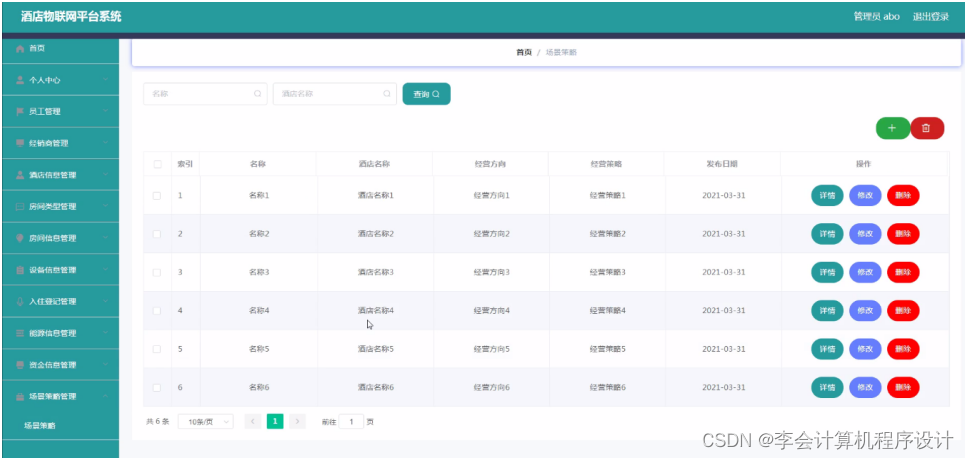Click 经营策略2 table cell
This screenshot has height=459, width=969.
click(x=607, y=234)
